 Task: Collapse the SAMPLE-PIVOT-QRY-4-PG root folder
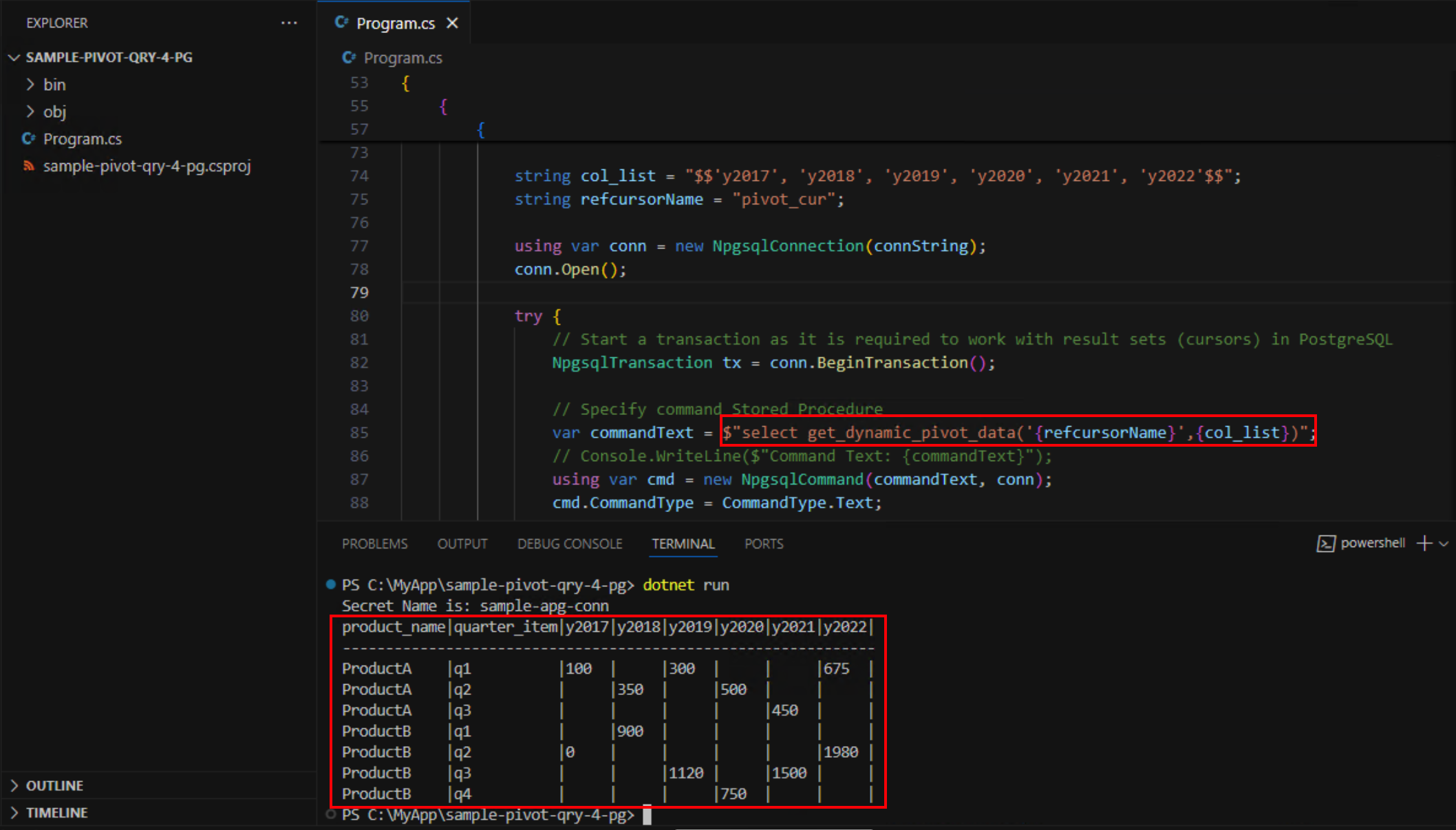point(14,57)
